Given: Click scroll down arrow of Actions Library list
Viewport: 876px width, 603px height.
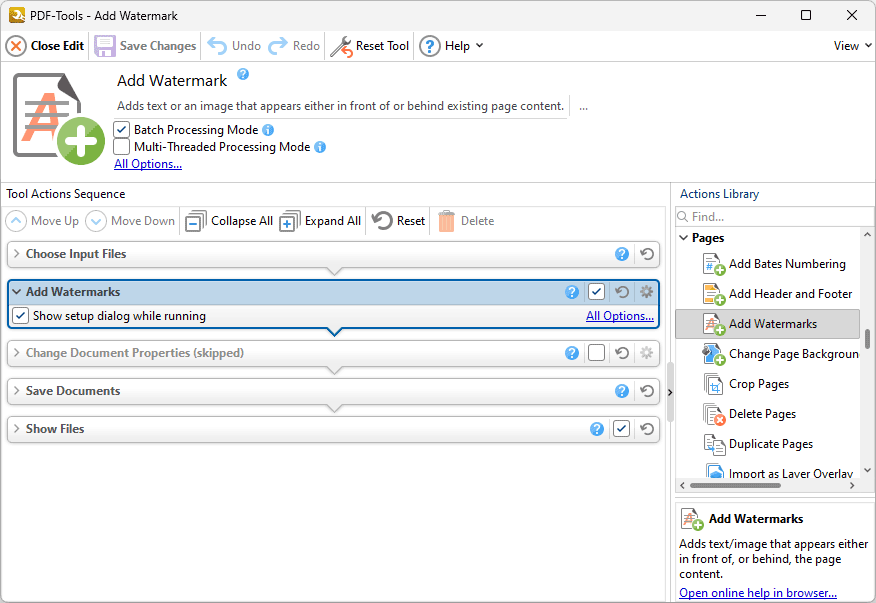Looking at the screenshot, I should pyautogui.click(x=868, y=471).
